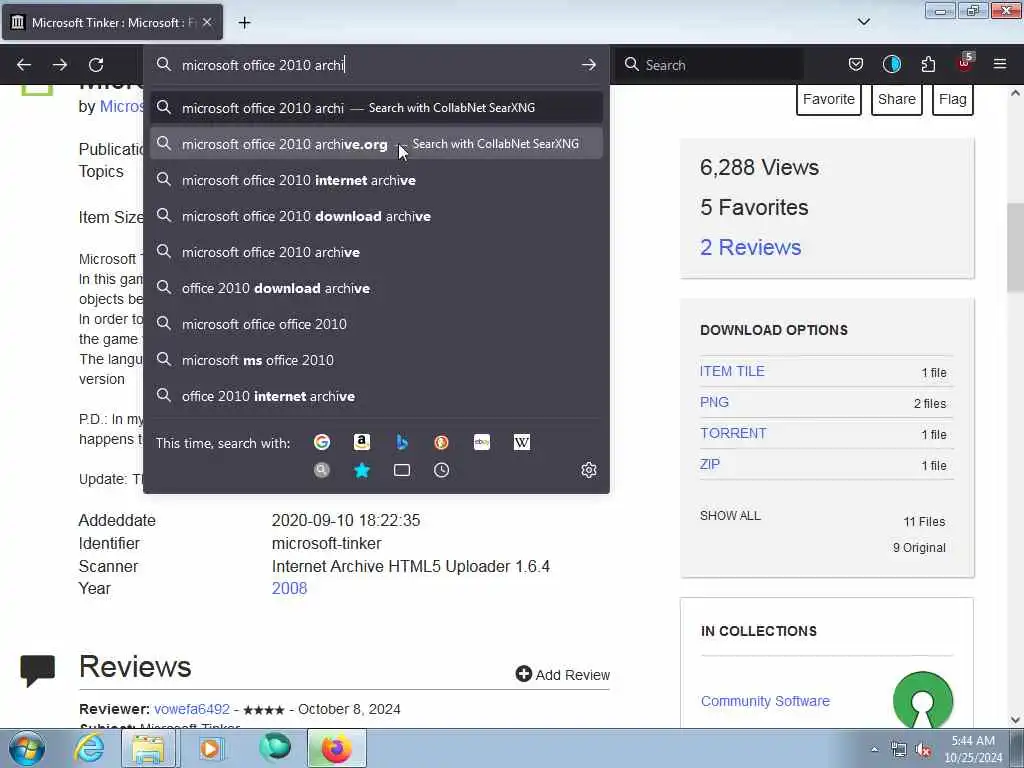Focus the toolbar Search box
Viewport: 1024px width, 768px height.
(710, 65)
